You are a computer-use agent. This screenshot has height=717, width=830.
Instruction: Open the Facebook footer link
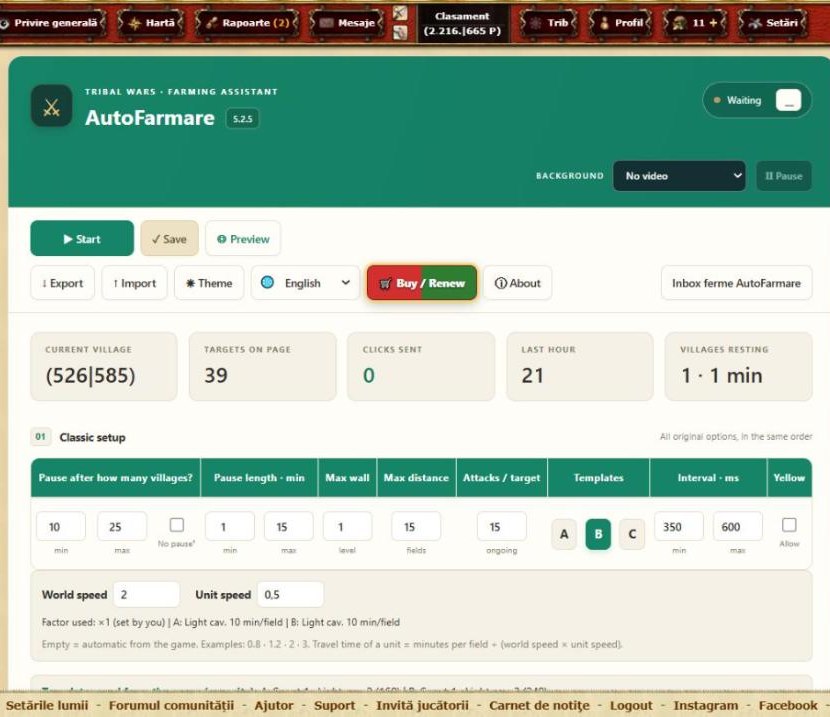coord(788,705)
